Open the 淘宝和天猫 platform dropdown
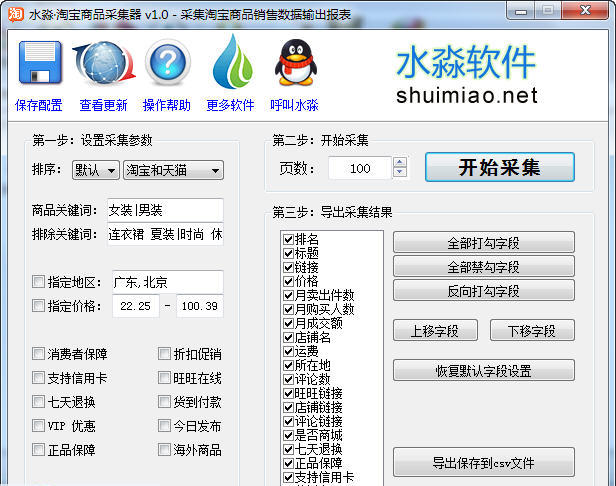Screen dimensions: 616x486 click(173, 170)
